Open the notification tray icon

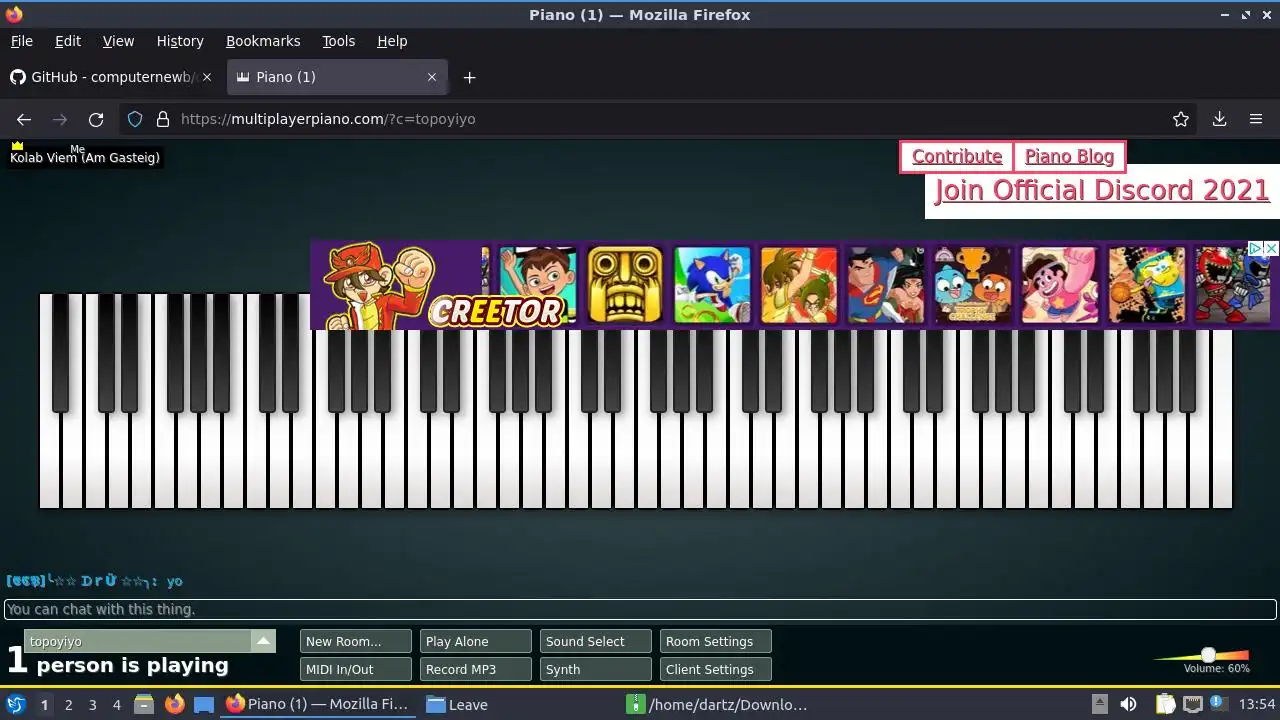[x=1221, y=704]
